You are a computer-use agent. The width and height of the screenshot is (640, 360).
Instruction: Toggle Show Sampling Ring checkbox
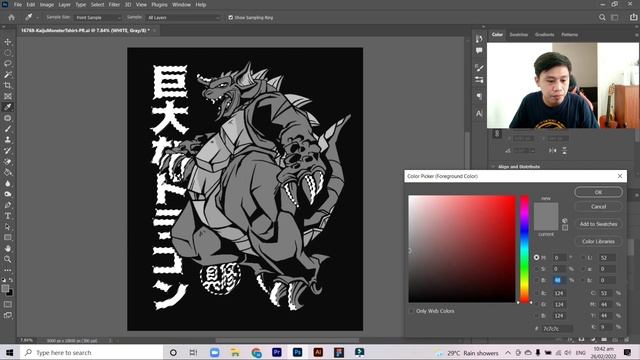(231, 18)
